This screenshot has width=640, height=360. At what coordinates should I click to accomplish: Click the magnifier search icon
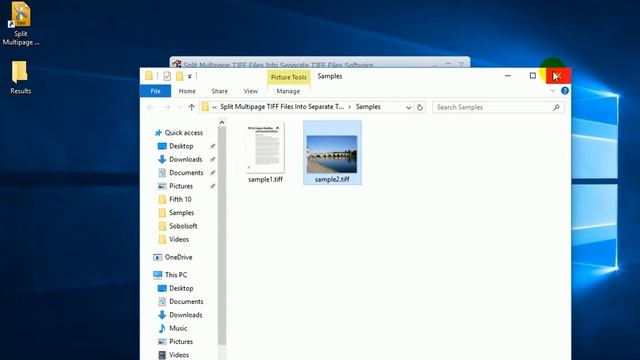[x=556, y=107]
